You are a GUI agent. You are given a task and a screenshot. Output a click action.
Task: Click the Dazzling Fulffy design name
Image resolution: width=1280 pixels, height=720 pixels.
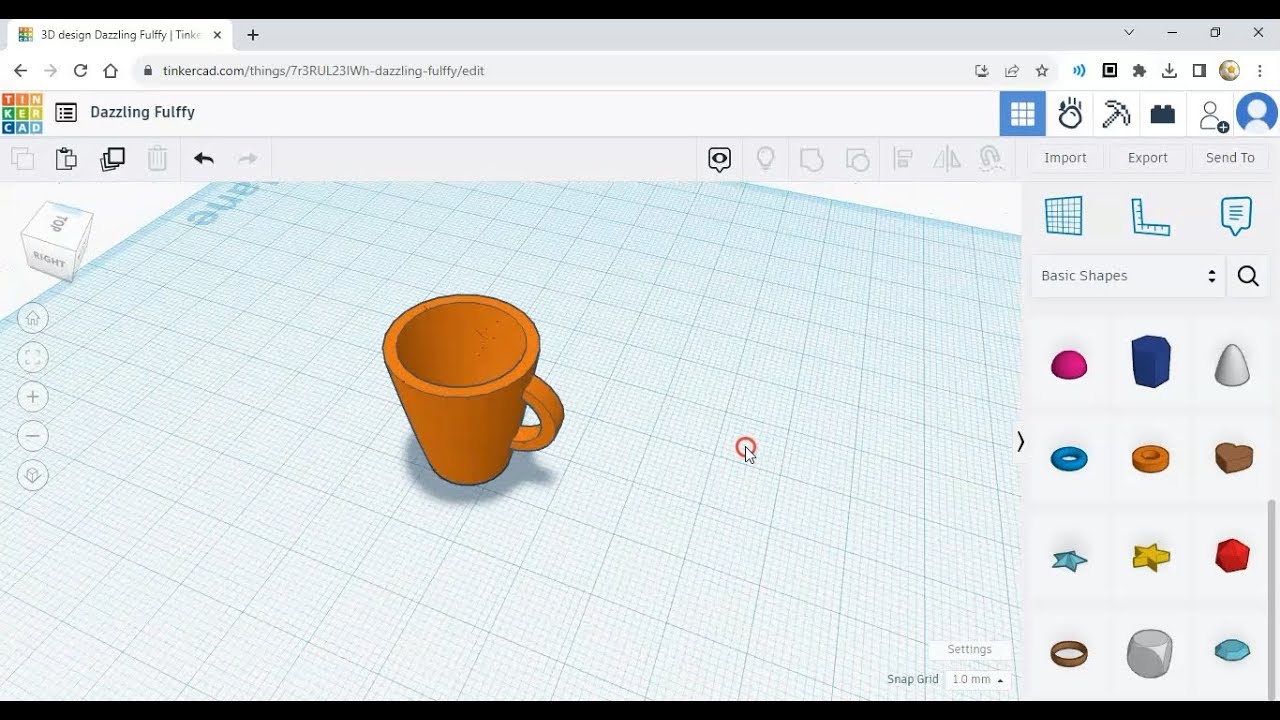click(142, 112)
